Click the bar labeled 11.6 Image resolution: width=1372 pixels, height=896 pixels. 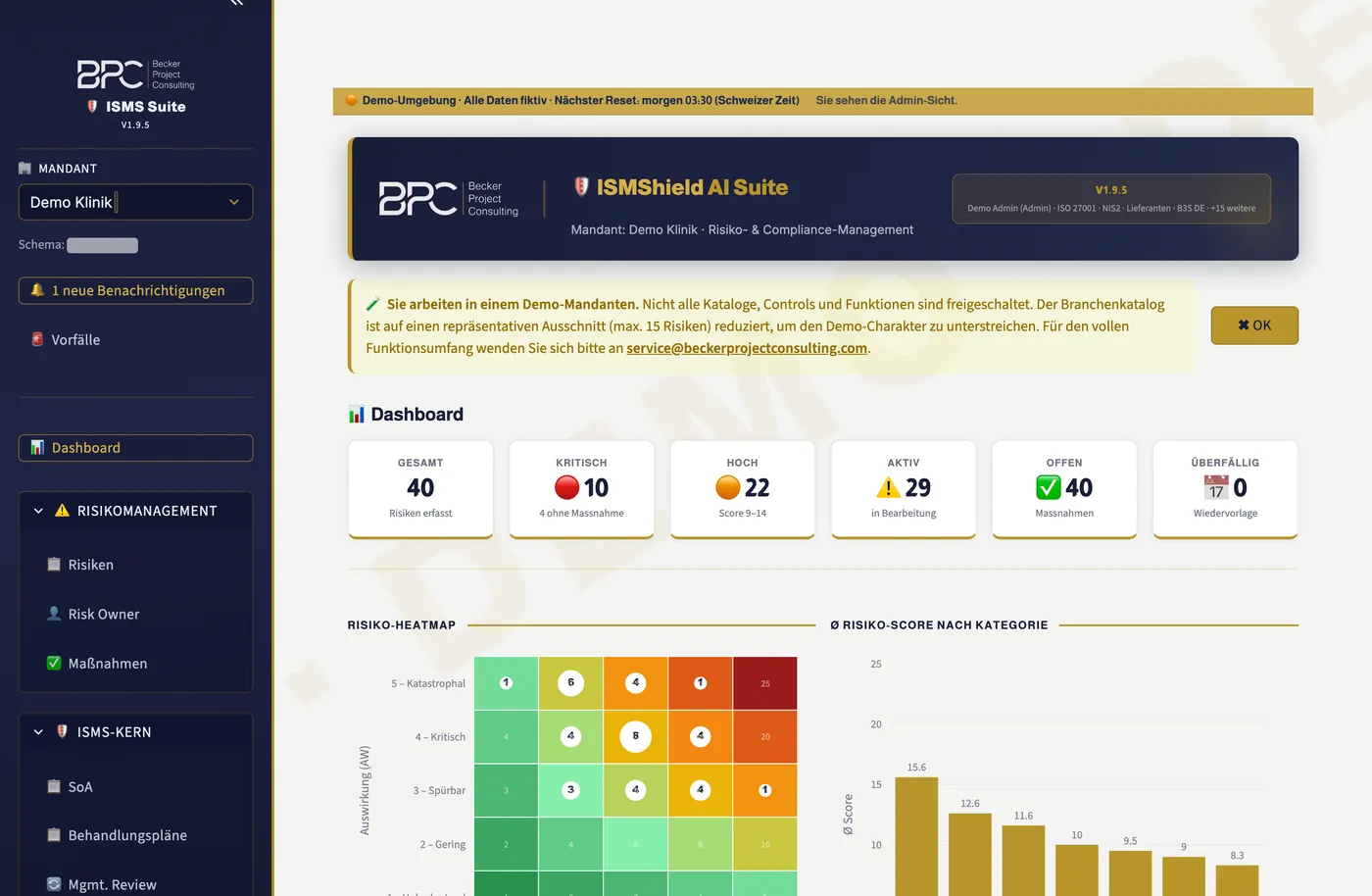[1023, 861]
